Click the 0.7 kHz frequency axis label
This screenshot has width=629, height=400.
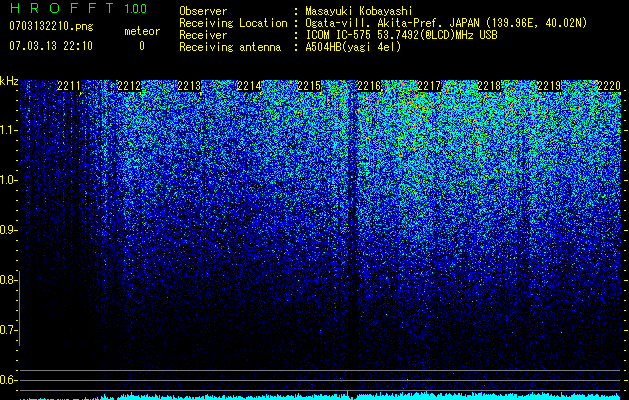(7, 330)
